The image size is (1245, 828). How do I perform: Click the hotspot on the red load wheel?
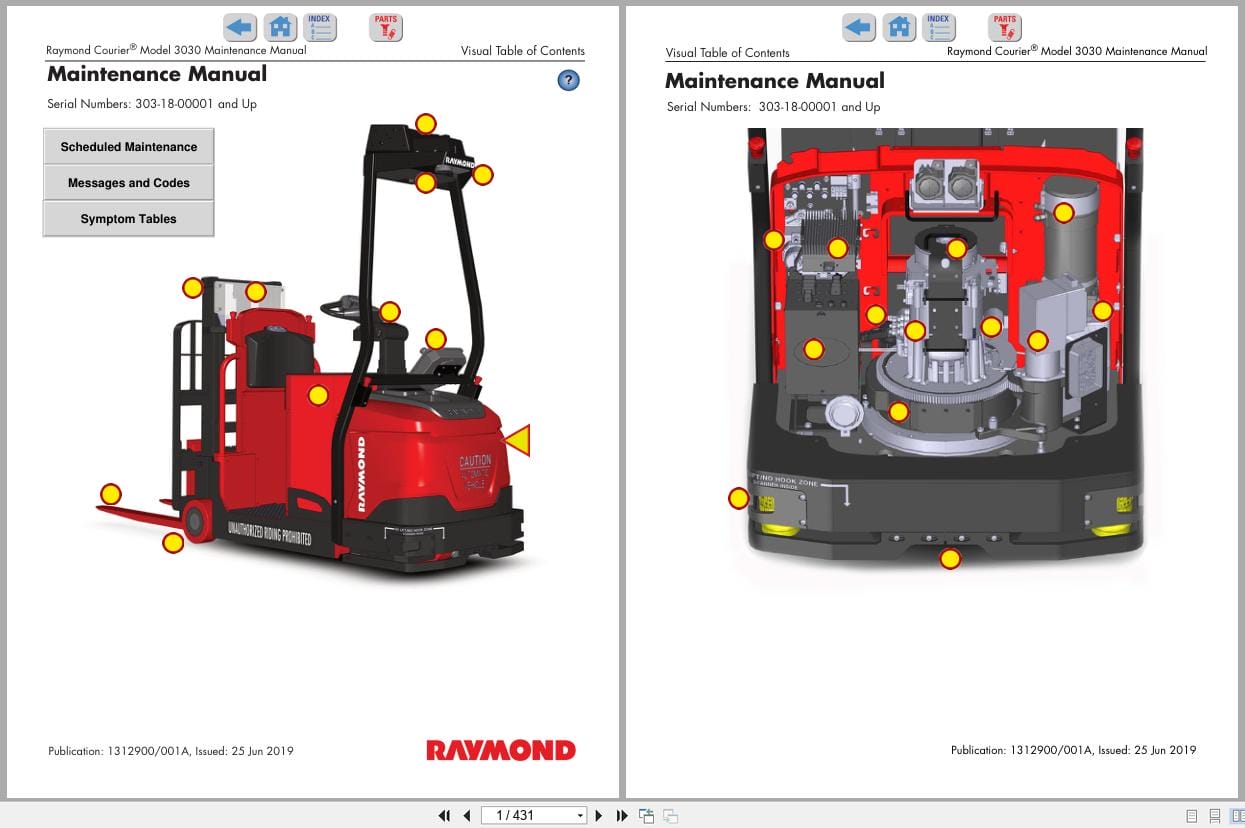point(174,543)
